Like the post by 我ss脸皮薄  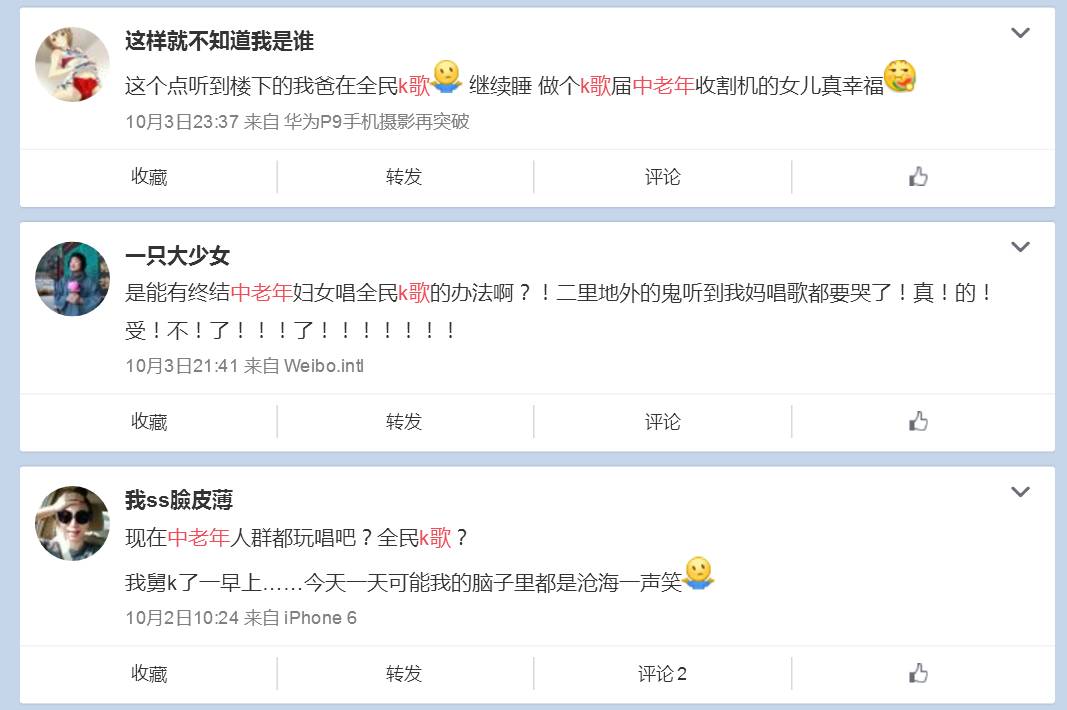coord(918,673)
